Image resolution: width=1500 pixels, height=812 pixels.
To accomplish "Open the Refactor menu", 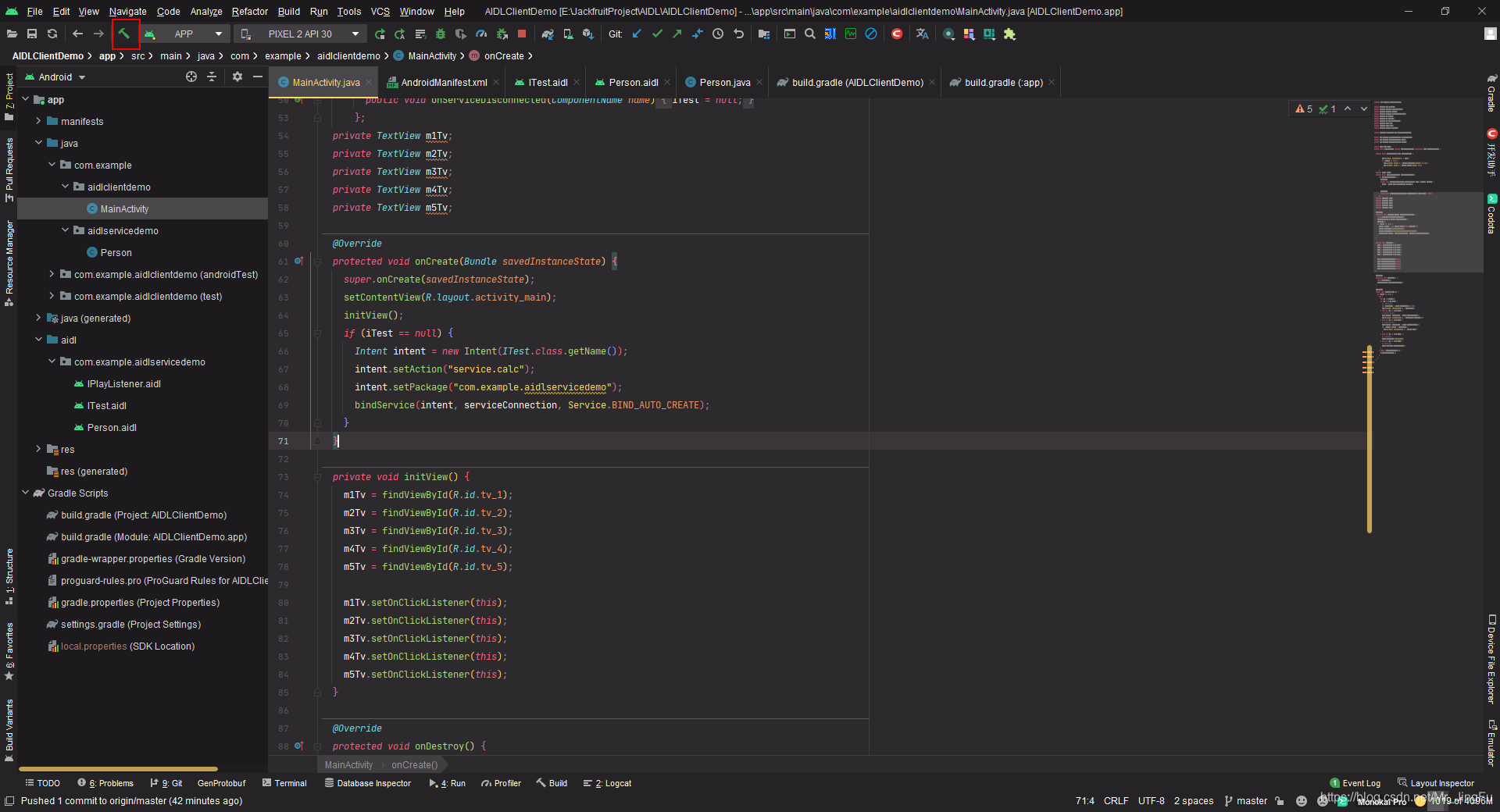I will pyautogui.click(x=249, y=12).
